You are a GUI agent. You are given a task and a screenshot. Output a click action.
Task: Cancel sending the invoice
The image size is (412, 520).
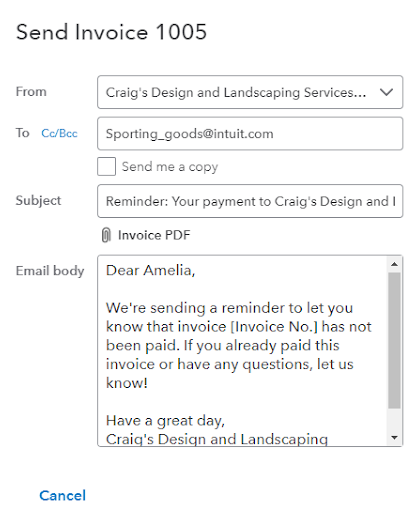point(63,495)
